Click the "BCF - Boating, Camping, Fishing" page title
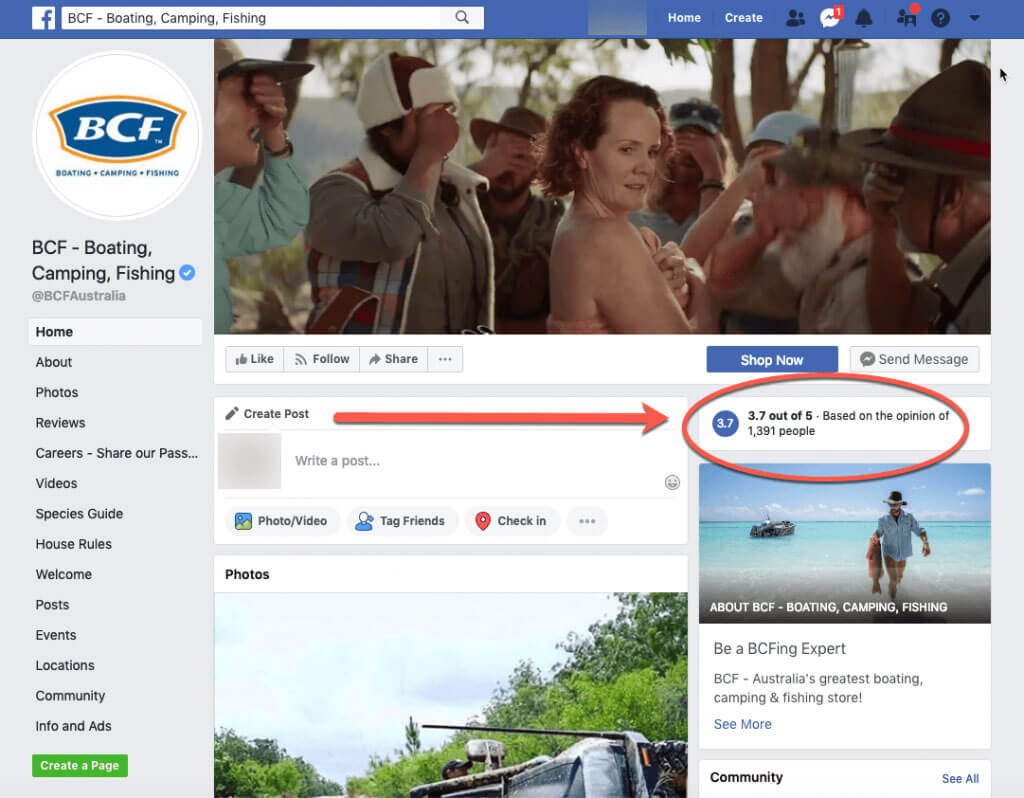1024x798 pixels. 103,261
